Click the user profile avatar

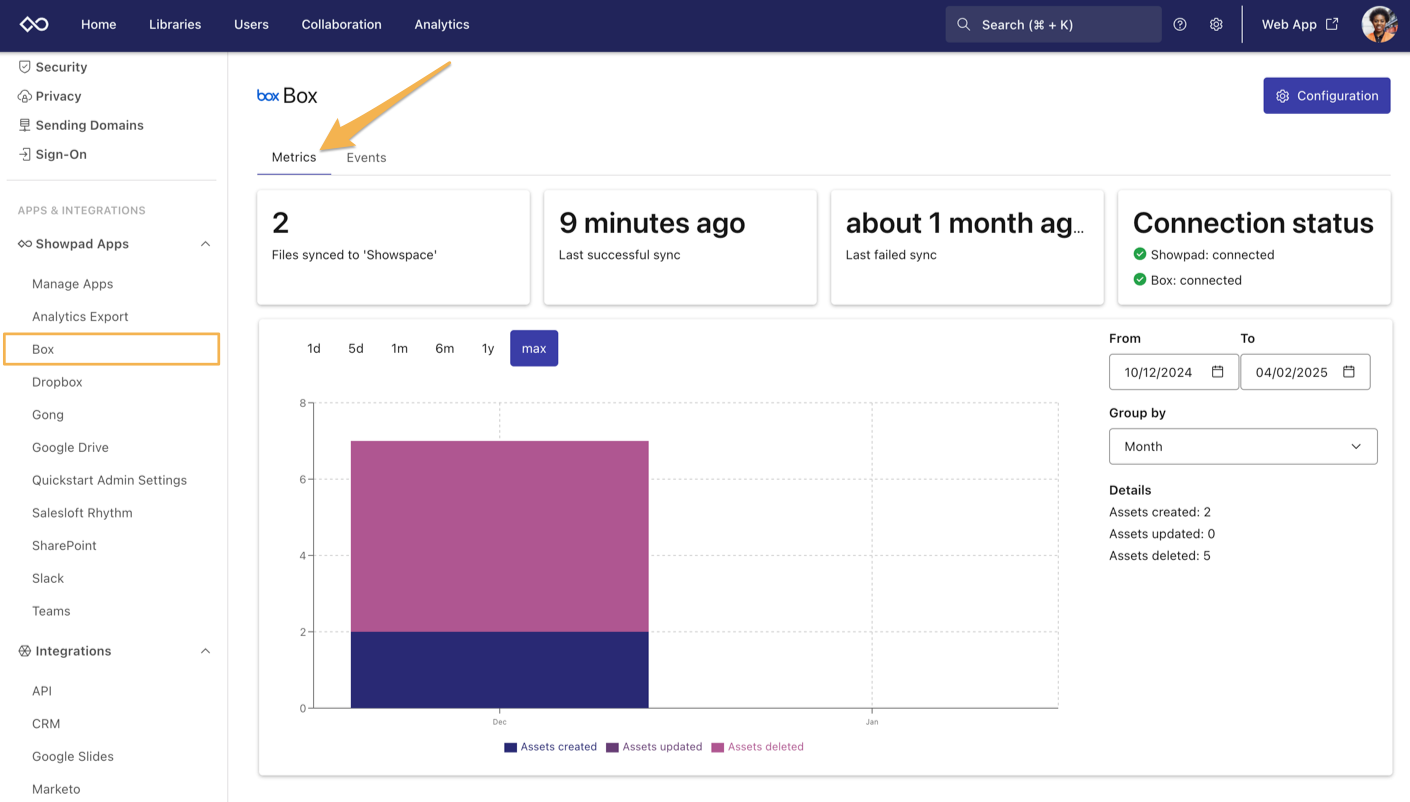(1379, 24)
